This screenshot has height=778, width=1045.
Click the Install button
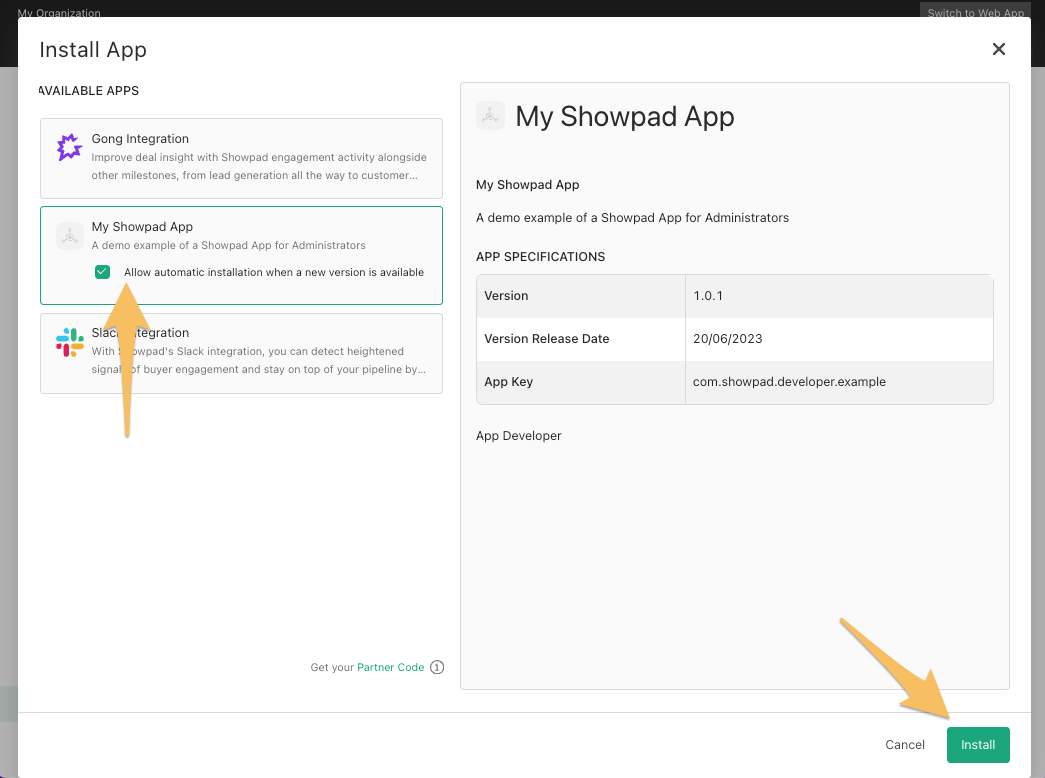[978, 745]
